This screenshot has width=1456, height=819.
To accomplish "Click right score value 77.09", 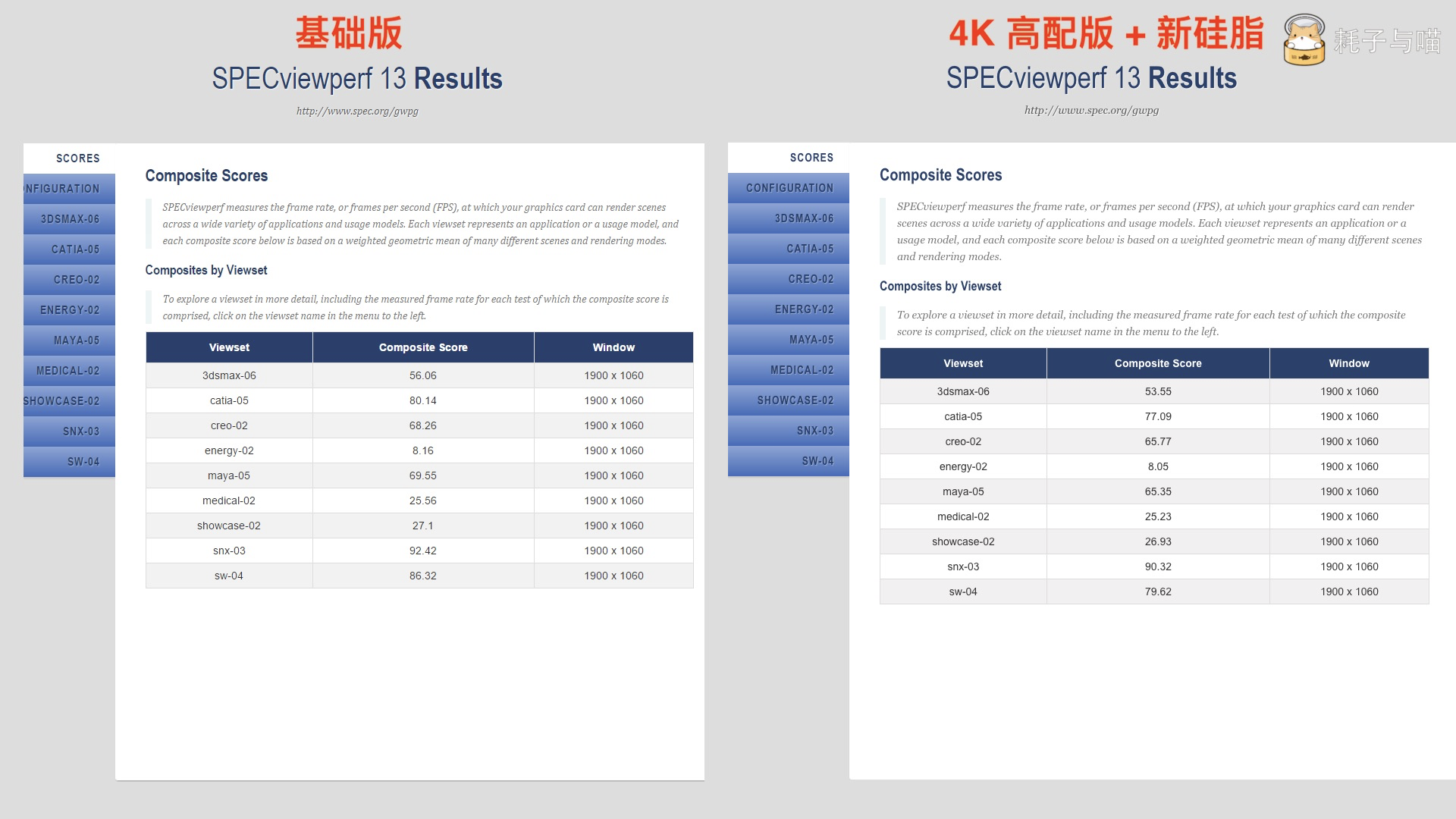I will tap(1158, 416).
